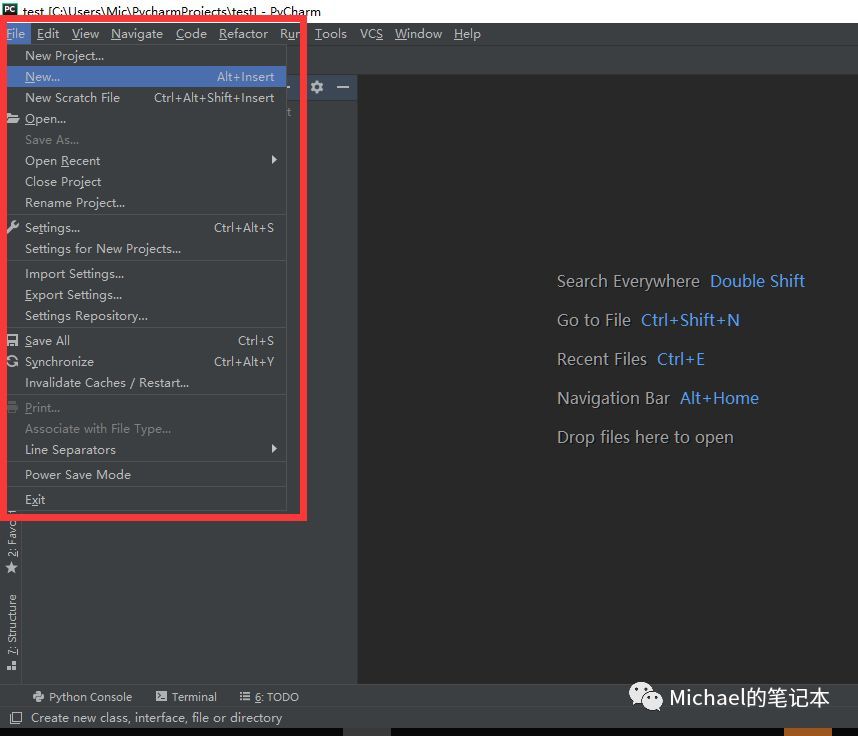Toggle Power Save Mode in File menu
The image size is (858, 736).
[x=78, y=475]
